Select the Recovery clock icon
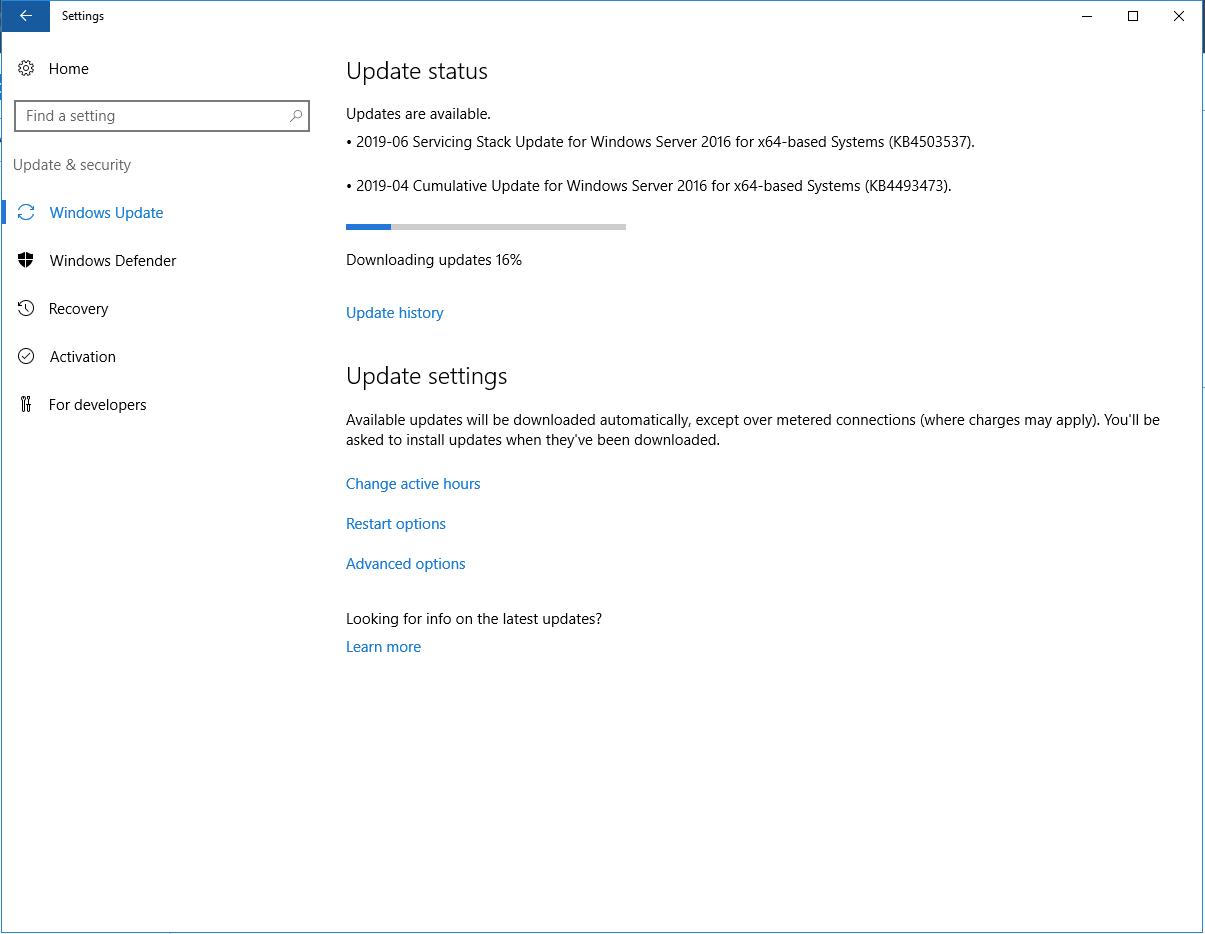This screenshot has width=1205, height=934. pyautogui.click(x=27, y=309)
